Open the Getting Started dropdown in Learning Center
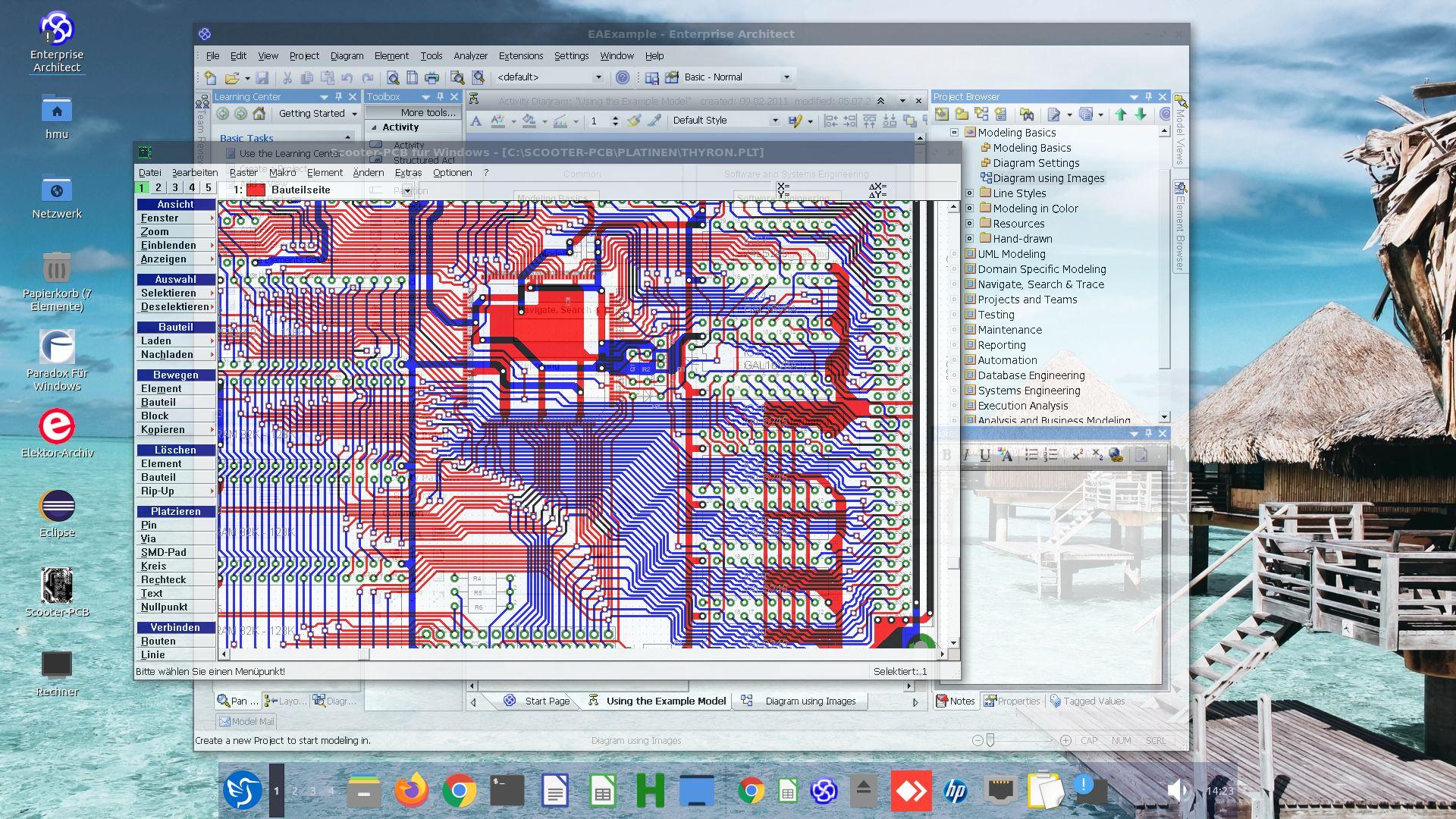 click(x=354, y=114)
